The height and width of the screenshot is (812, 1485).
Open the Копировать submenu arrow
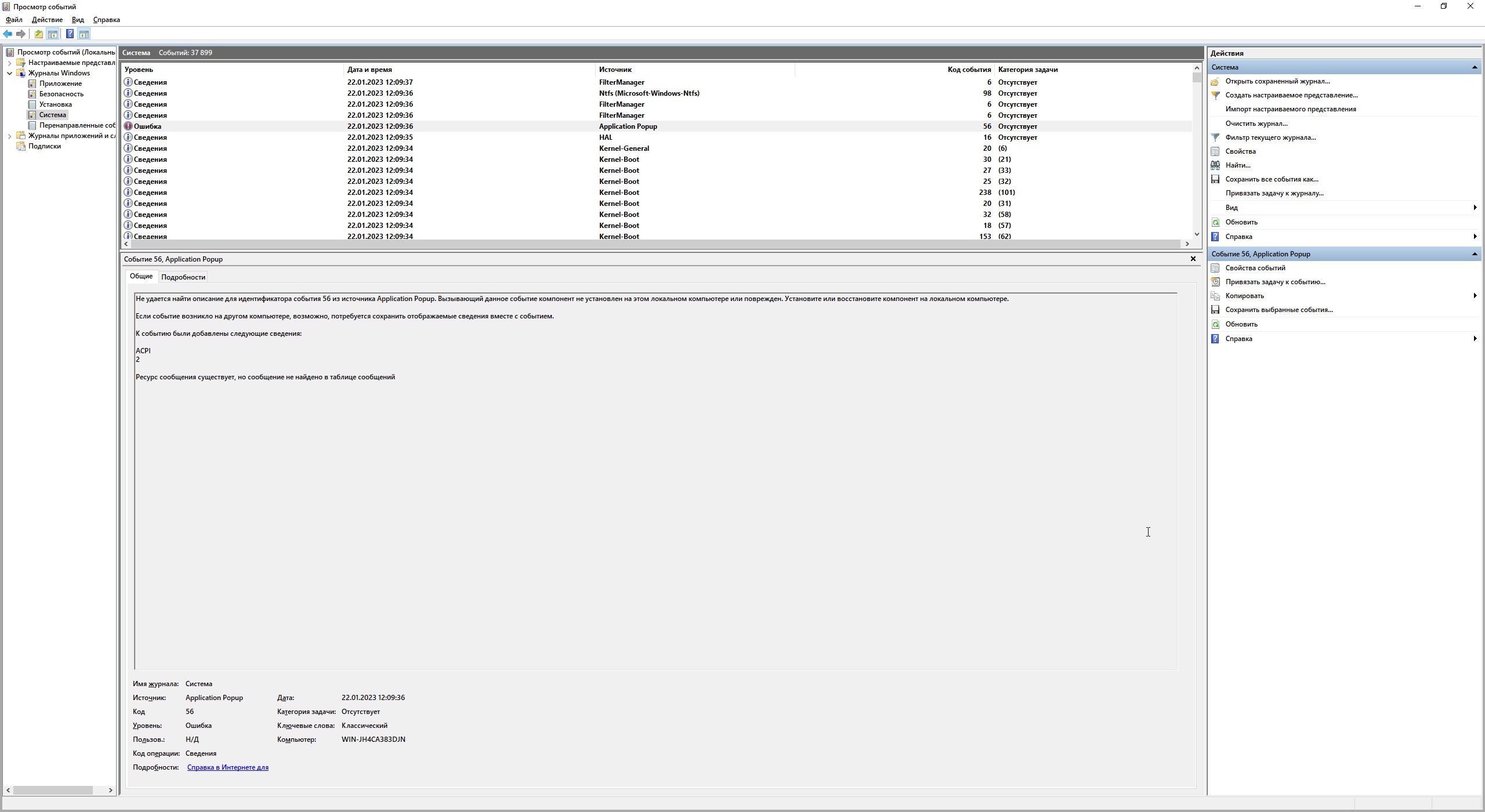pyautogui.click(x=1475, y=296)
